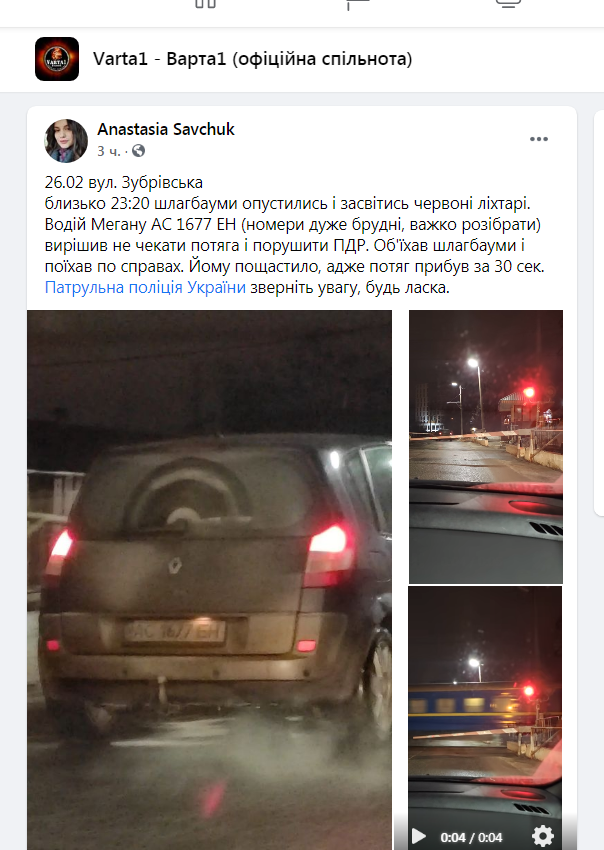The image size is (604, 850).
Task: Click the post text about вул. Зубрівська
Action: [x=294, y=235]
